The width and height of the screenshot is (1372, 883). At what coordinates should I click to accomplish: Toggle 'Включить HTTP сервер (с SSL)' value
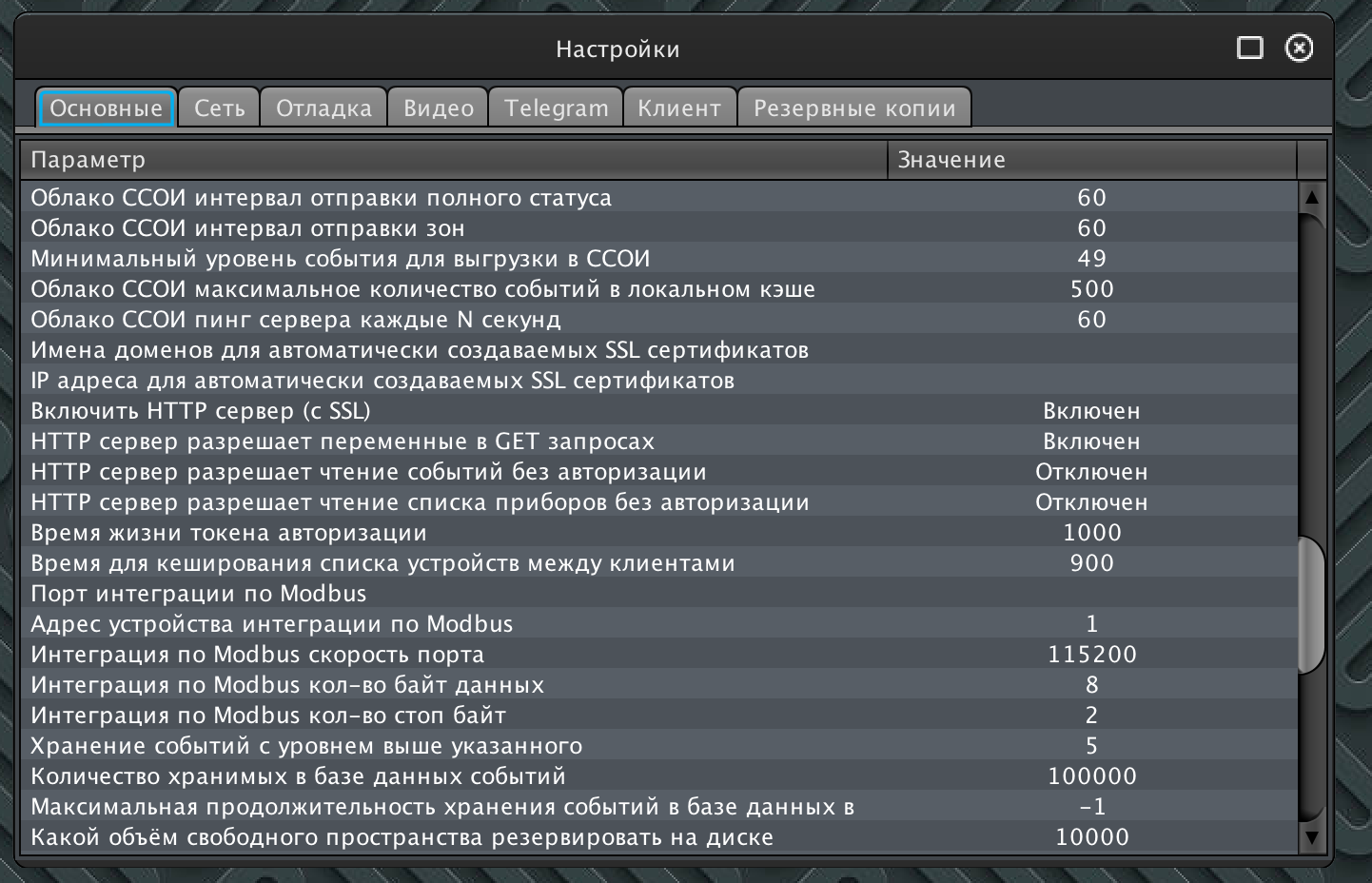point(1091,411)
